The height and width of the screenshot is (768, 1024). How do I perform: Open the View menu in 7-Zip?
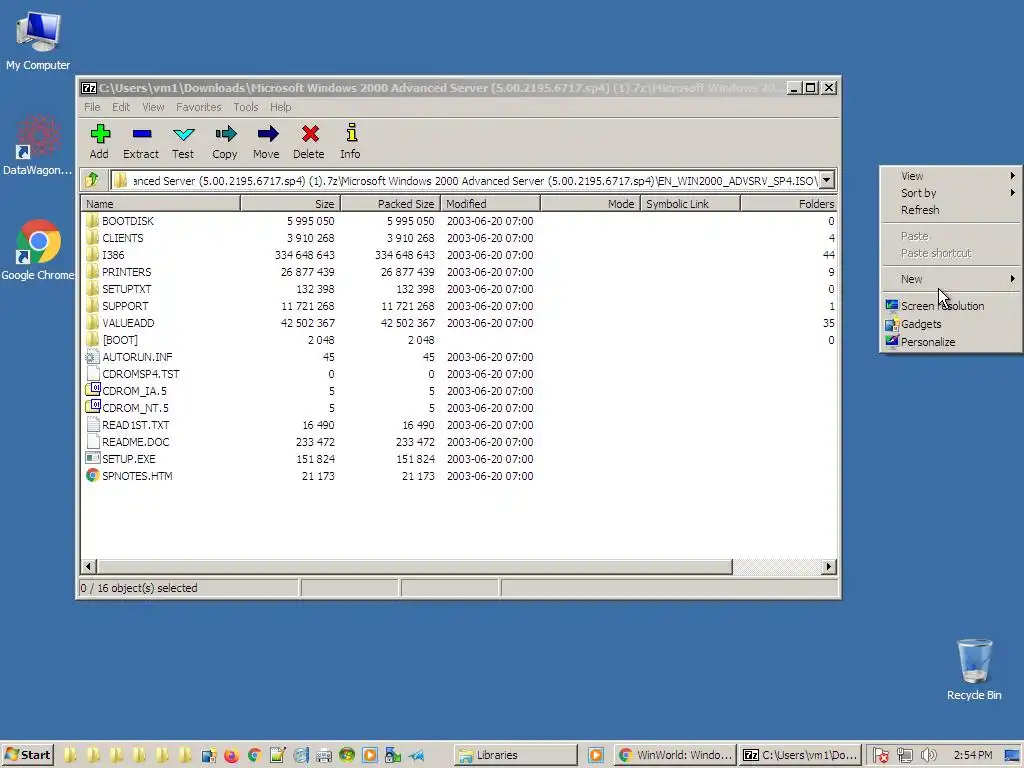[x=153, y=107]
